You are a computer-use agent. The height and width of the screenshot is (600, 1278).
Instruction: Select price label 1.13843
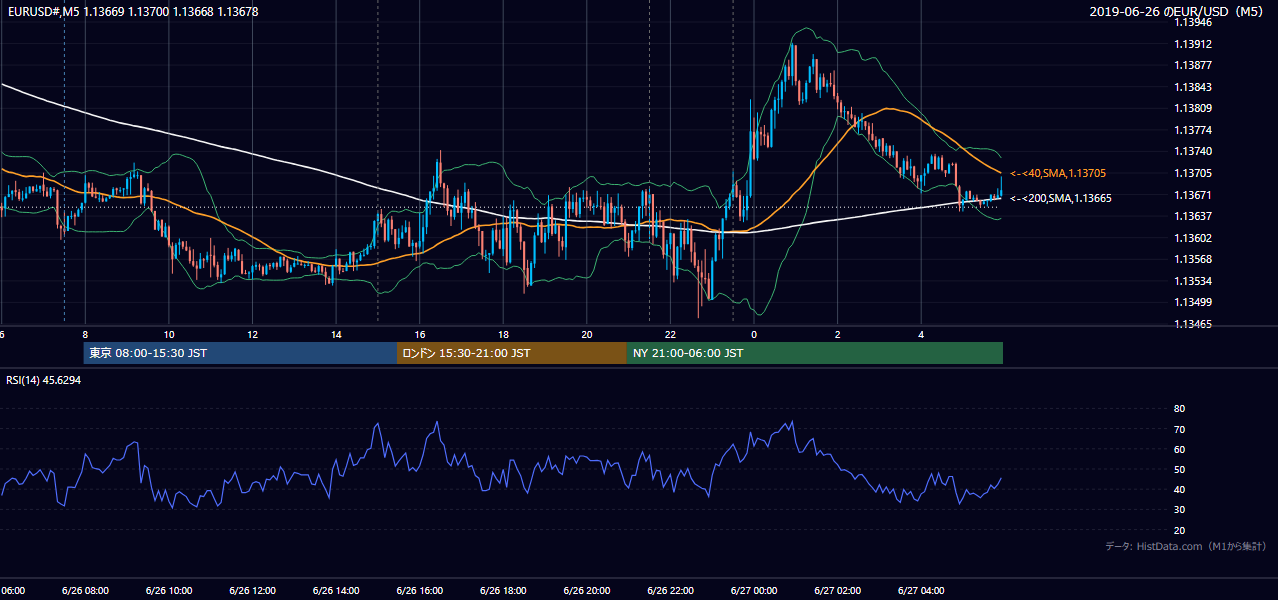pos(1192,87)
